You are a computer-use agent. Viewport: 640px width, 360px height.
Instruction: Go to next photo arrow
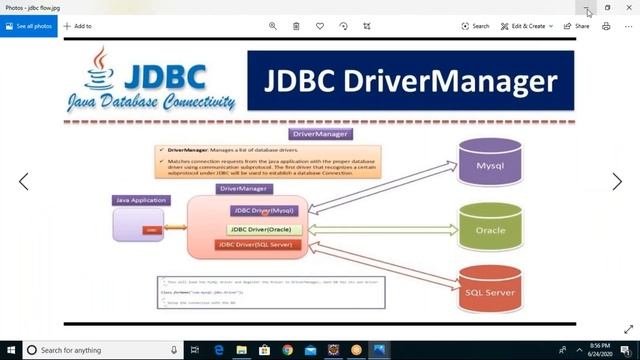pyautogui.click(x=617, y=182)
